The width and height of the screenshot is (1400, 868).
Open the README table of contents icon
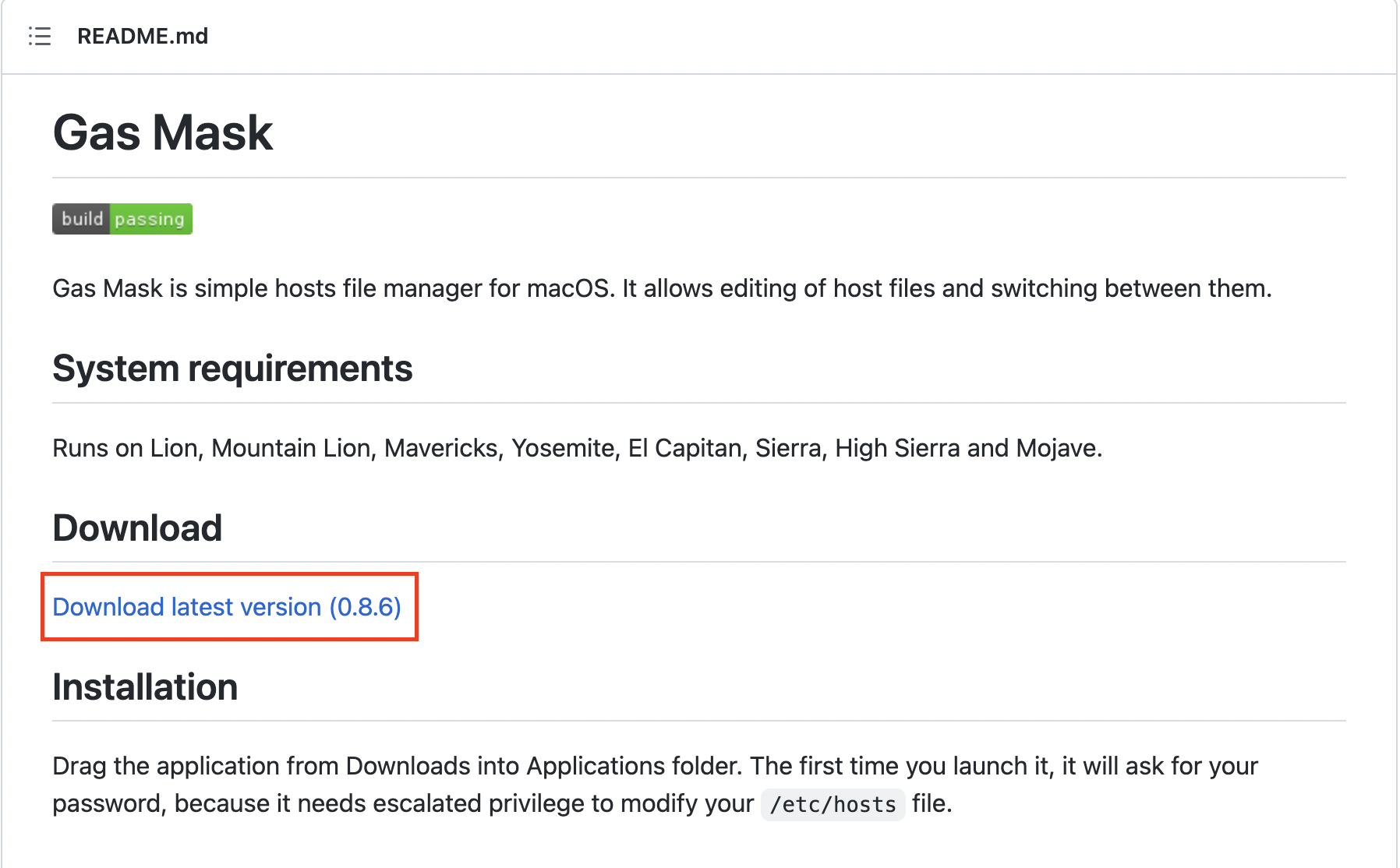click(x=40, y=36)
